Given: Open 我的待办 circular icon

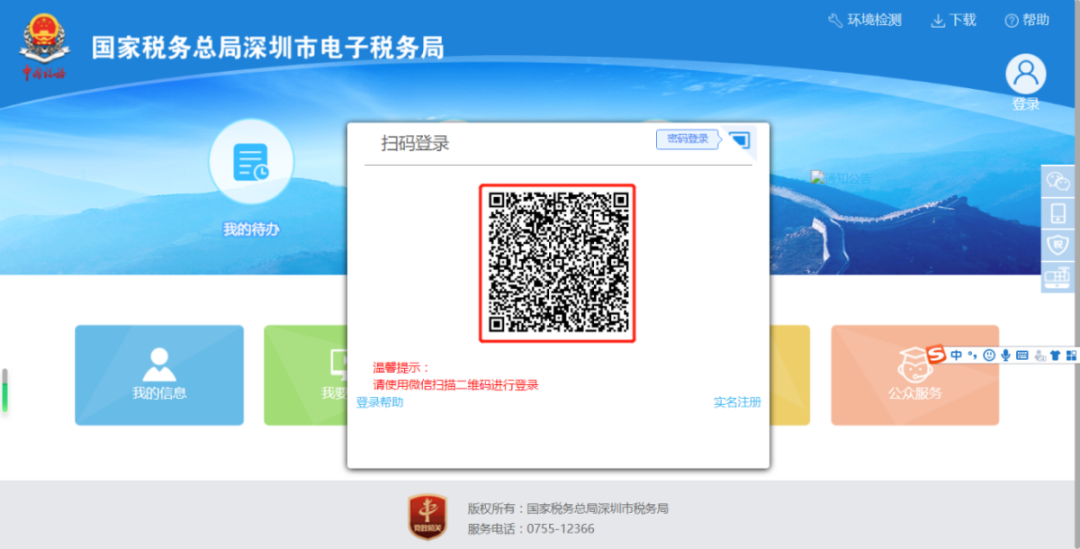Looking at the screenshot, I should [251, 163].
